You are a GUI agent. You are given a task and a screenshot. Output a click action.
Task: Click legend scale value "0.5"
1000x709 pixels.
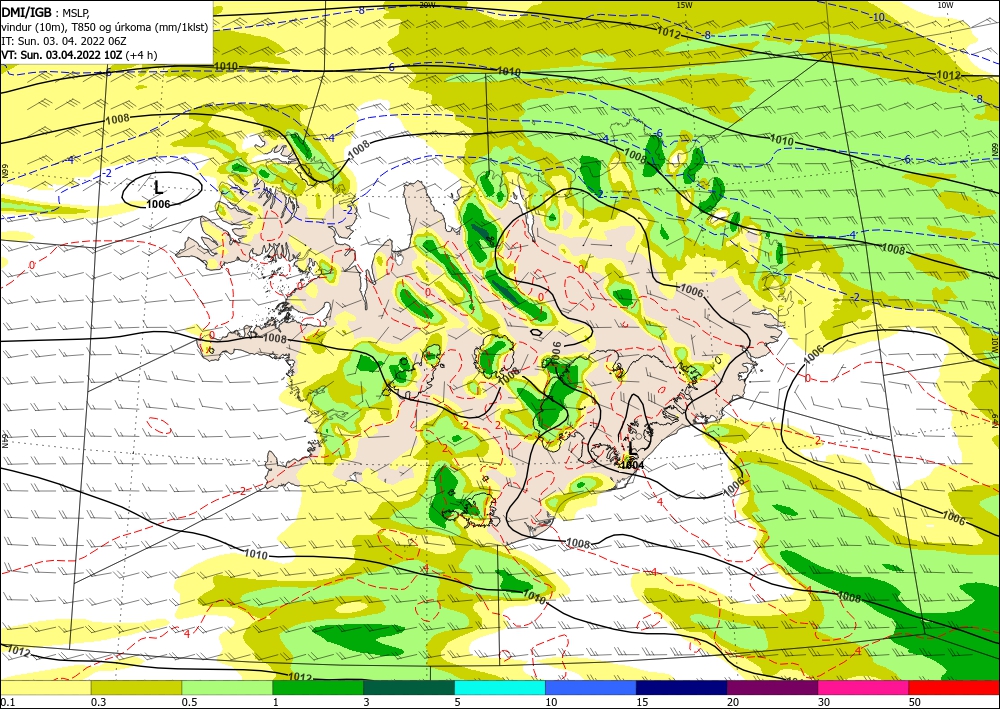(x=189, y=702)
